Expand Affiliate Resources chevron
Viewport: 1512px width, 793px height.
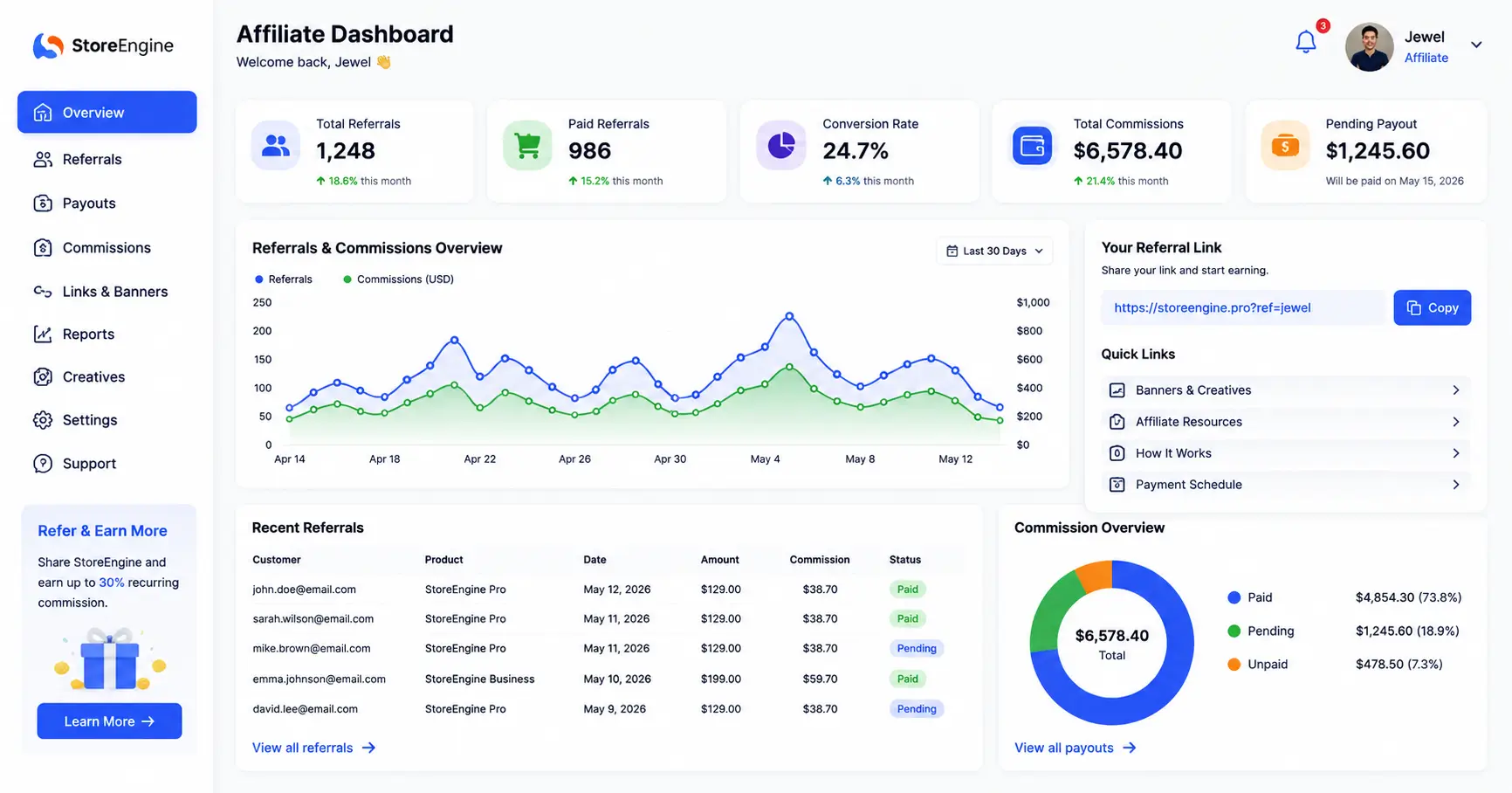(x=1455, y=422)
